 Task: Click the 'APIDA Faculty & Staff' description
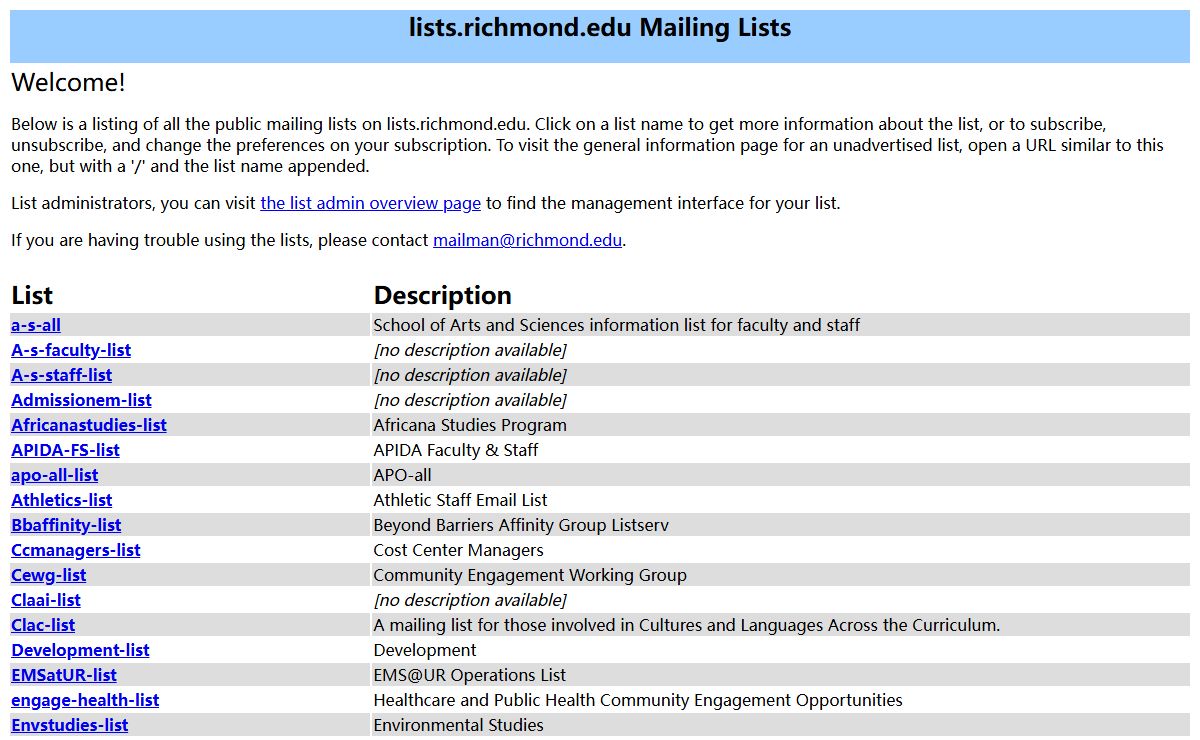tap(456, 450)
